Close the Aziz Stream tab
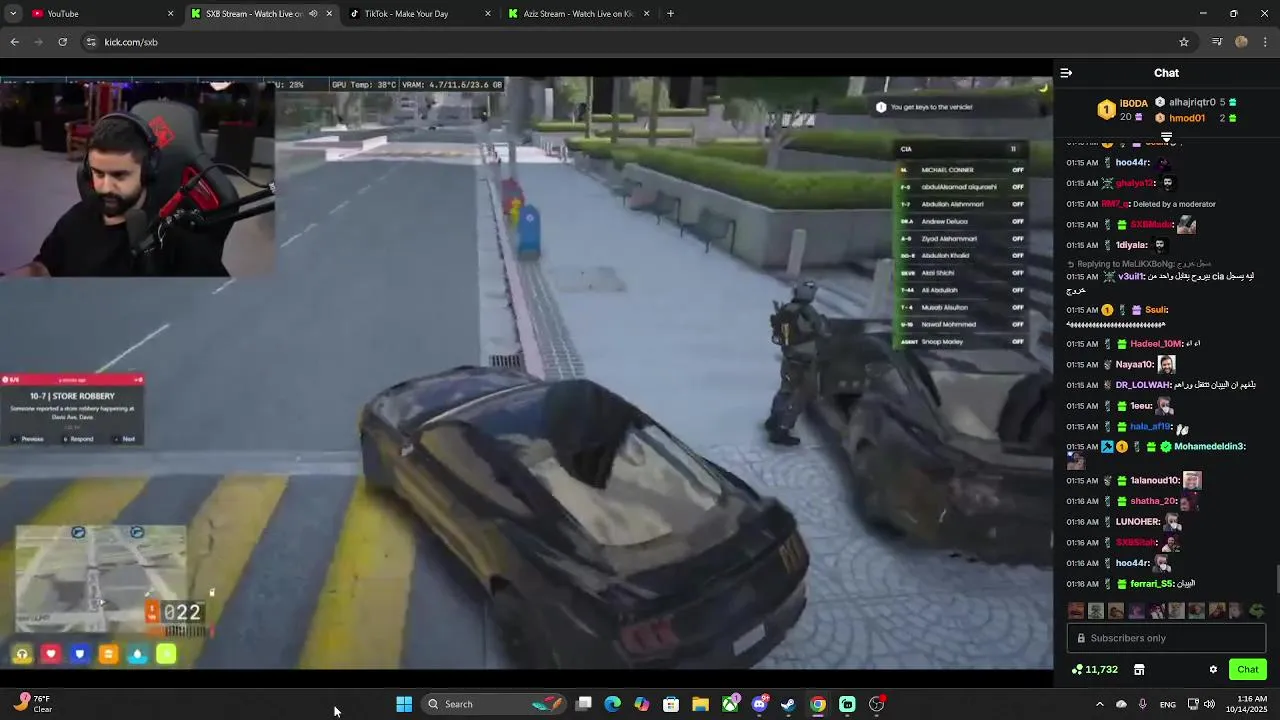1280x720 pixels. 646,14
